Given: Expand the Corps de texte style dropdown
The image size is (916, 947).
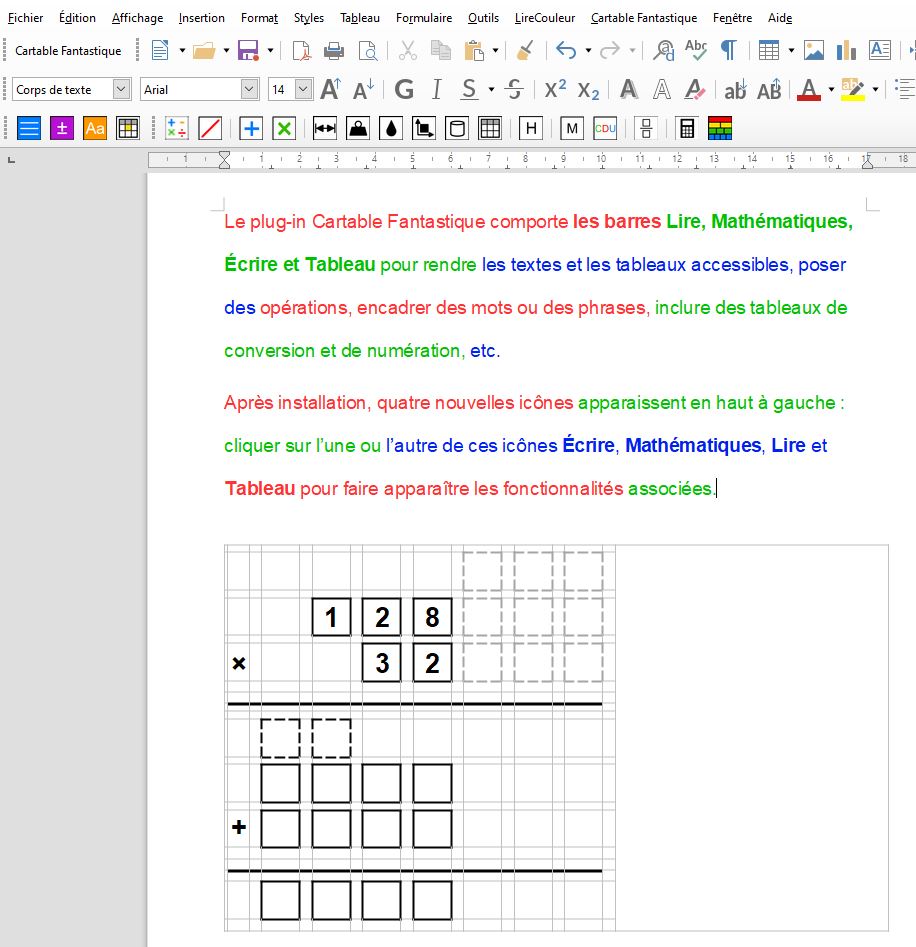Looking at the screenshot, I should click(121, 89).
